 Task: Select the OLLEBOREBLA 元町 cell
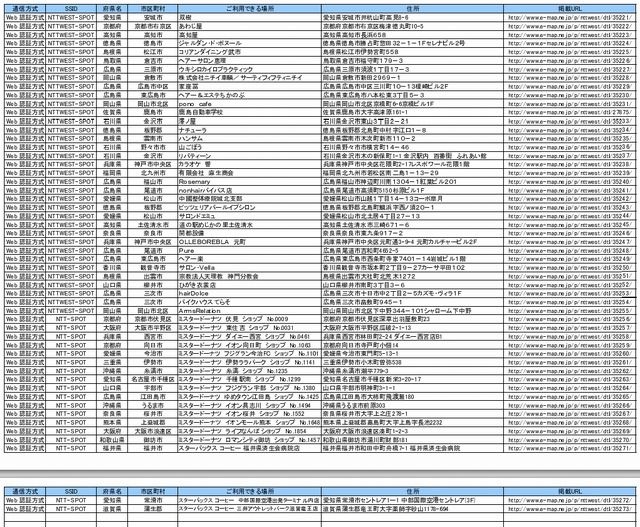click(249, 242)
